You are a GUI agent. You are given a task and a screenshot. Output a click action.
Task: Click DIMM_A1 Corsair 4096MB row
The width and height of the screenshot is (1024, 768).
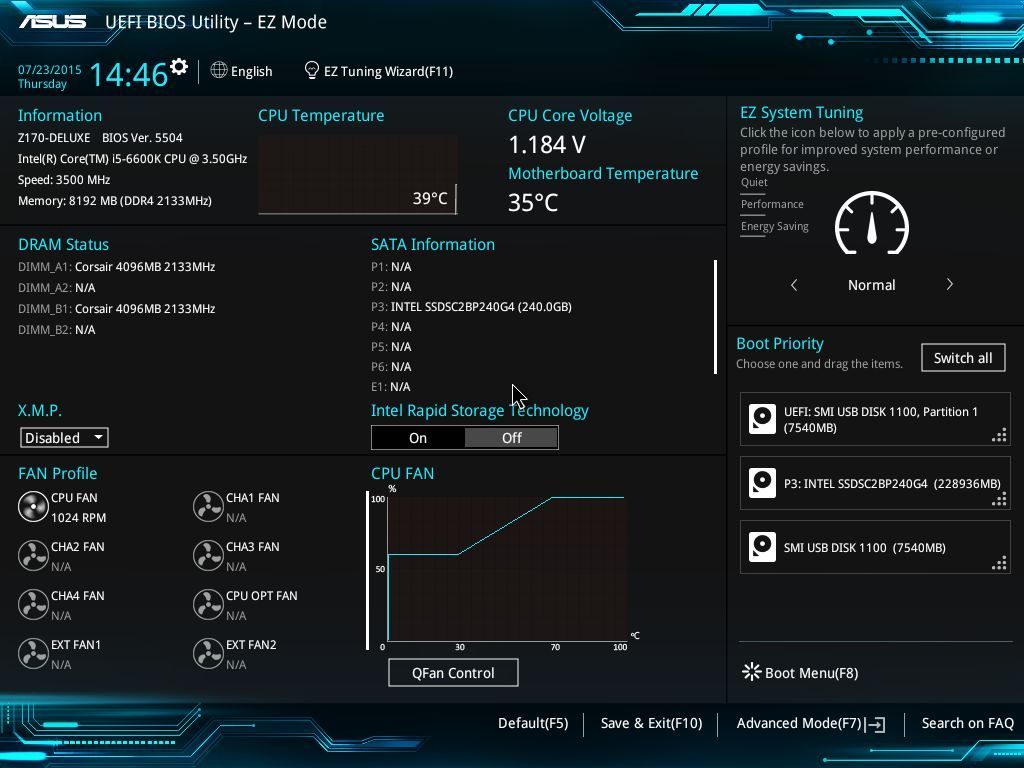coord(116,266)
